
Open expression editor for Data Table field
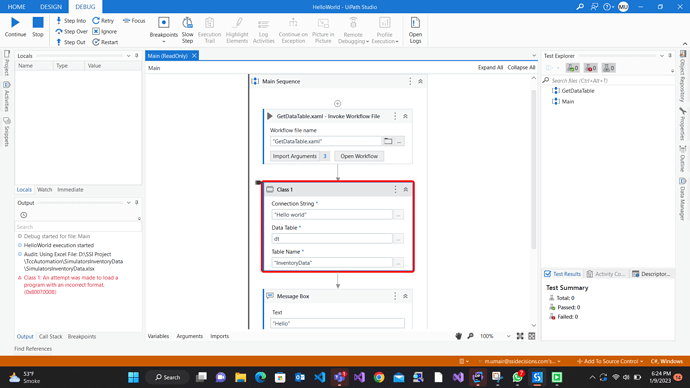398,239
